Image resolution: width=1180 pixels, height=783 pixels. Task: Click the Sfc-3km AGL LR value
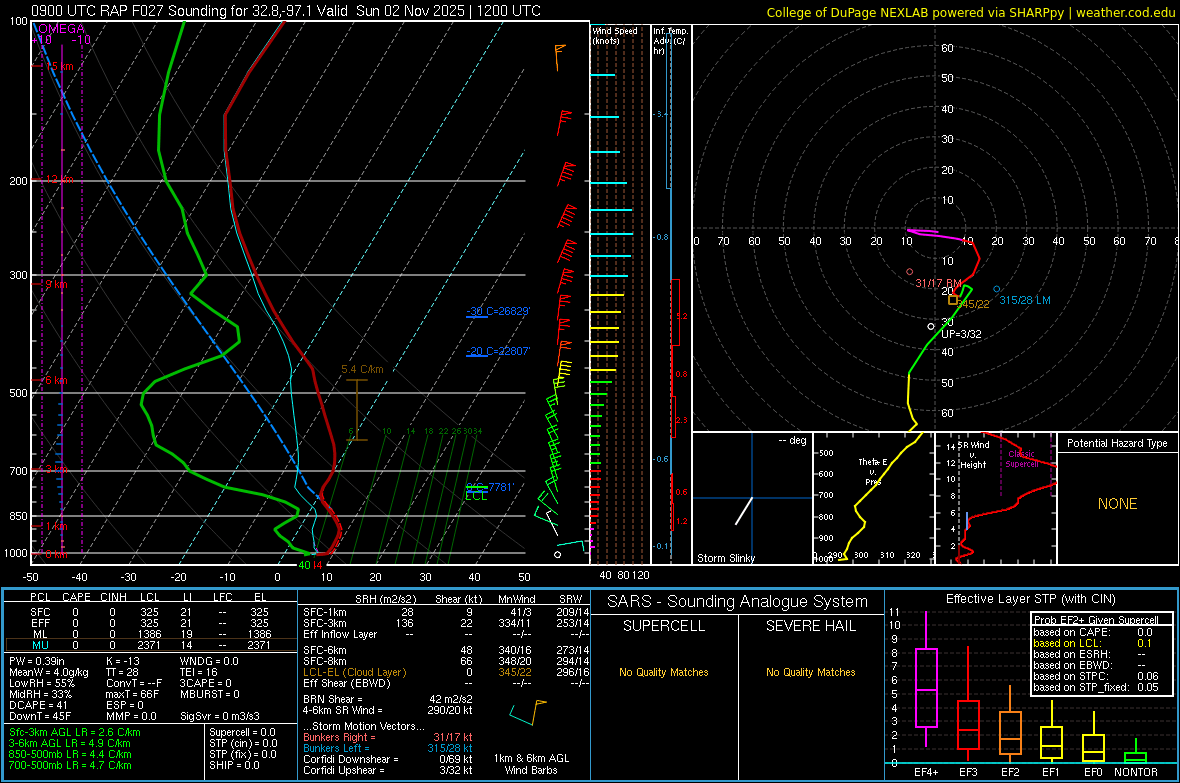pos(75,732)
